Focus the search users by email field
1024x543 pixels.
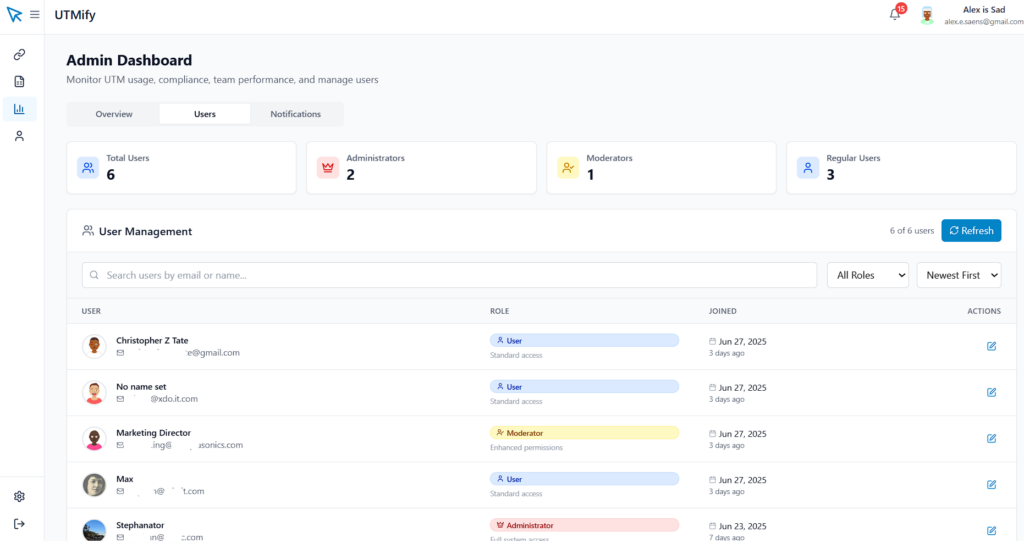click(x=449, y=275)
